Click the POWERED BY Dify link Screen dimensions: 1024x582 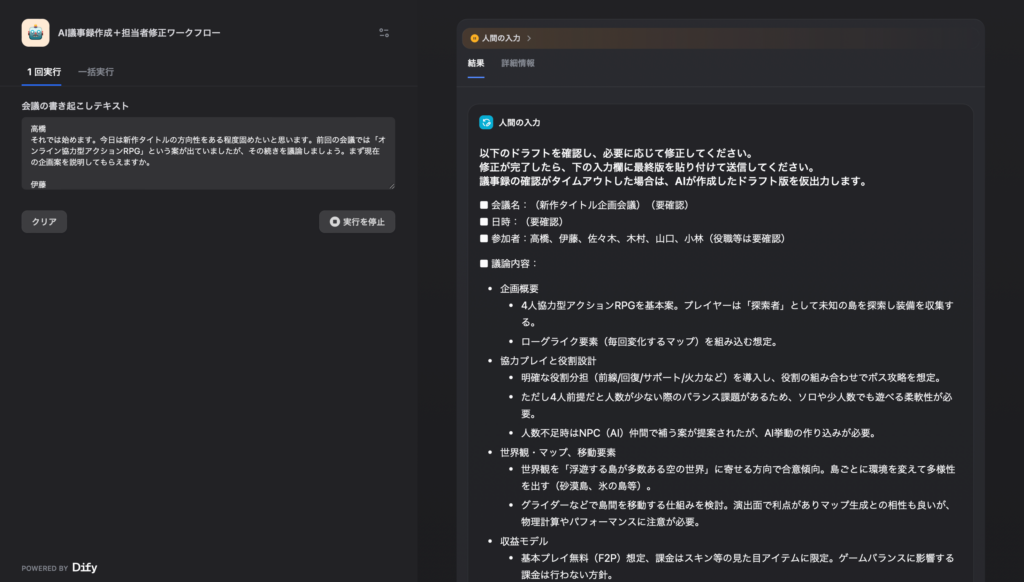tap(59, 567)
